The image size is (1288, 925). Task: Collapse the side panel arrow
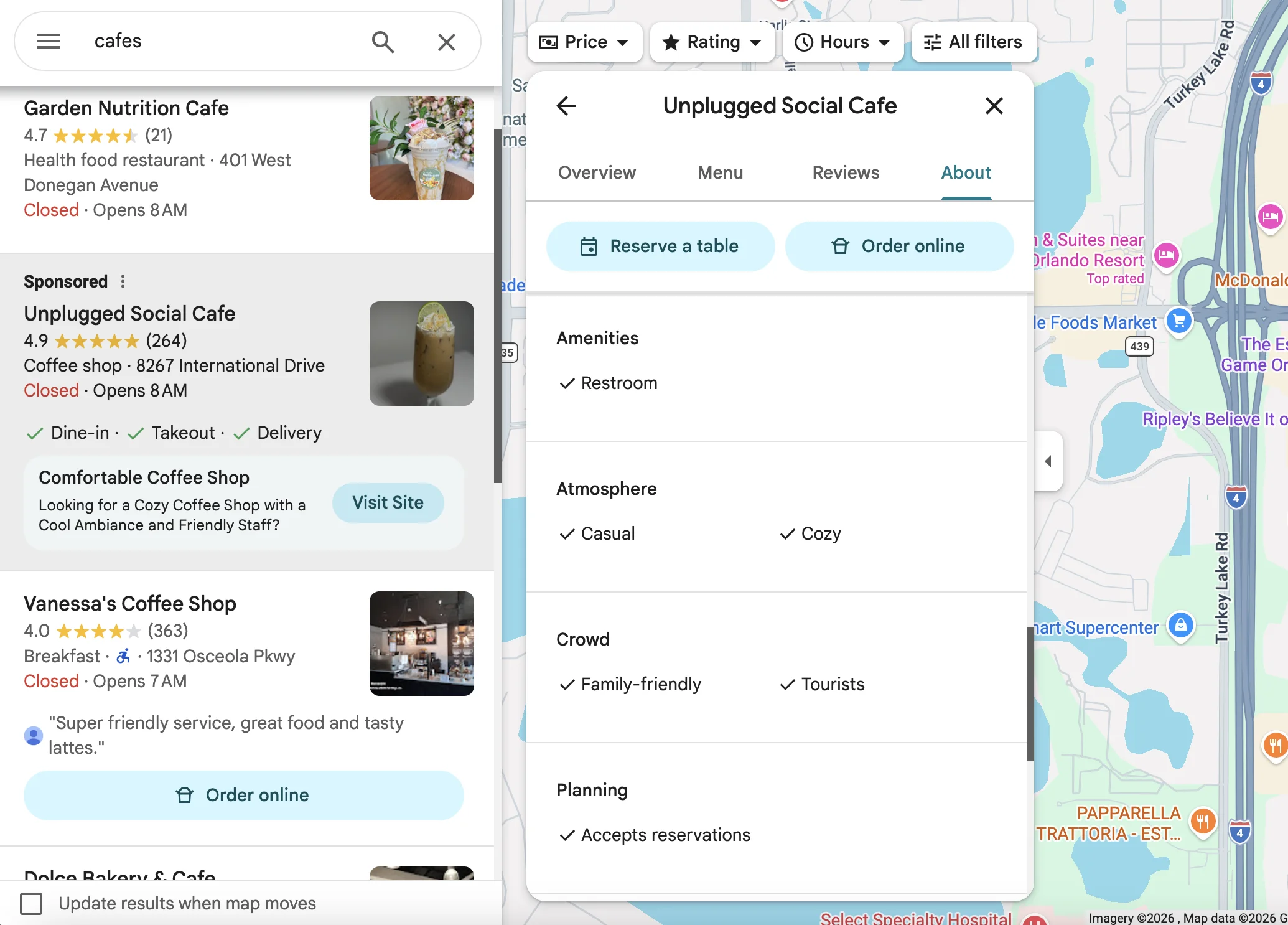(1048, 461)
